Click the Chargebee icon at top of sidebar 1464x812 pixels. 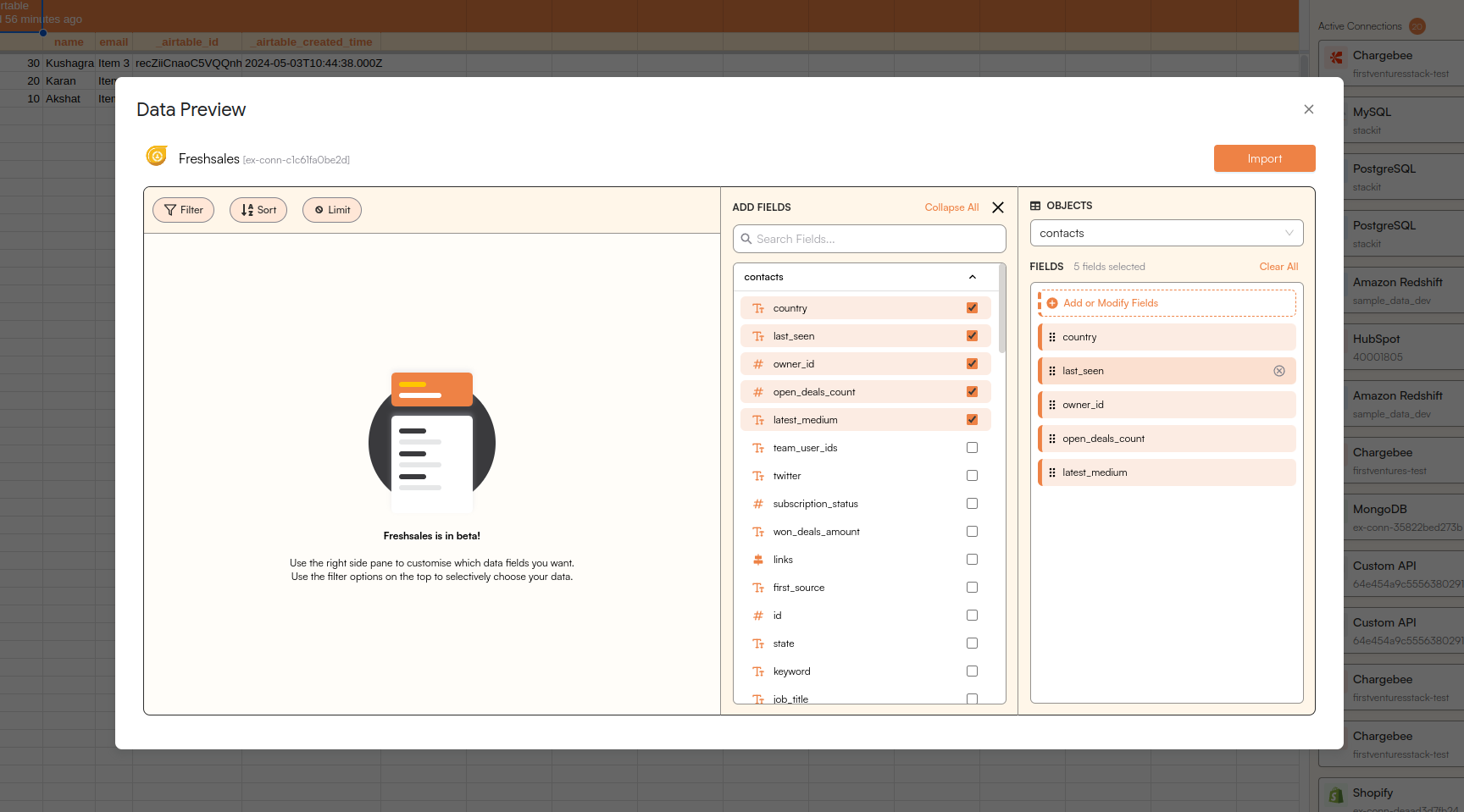click(1336, 58)
